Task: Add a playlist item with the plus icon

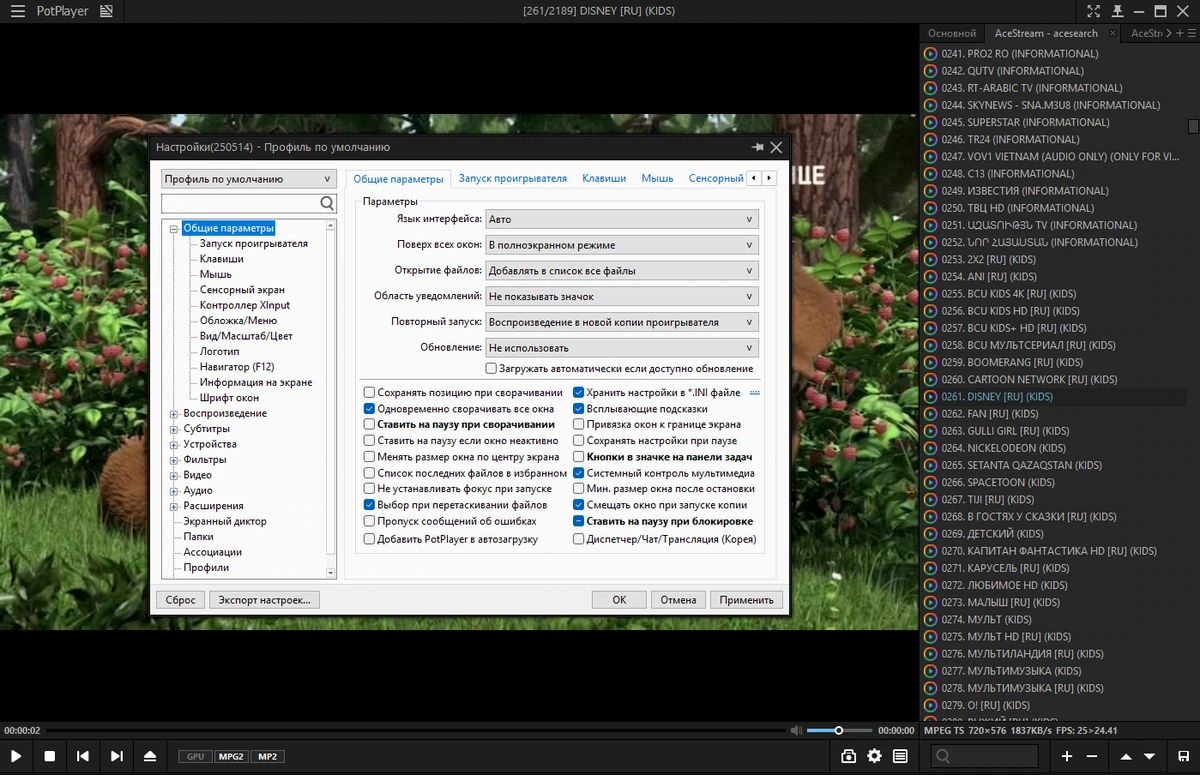Action: 1067,756
